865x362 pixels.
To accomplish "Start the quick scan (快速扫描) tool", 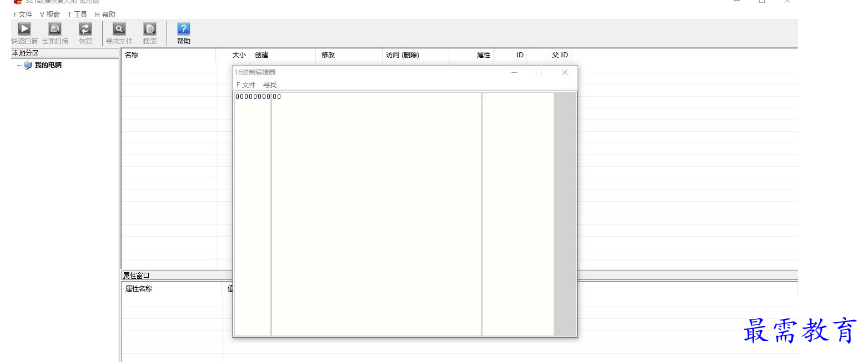I will 24,33.
